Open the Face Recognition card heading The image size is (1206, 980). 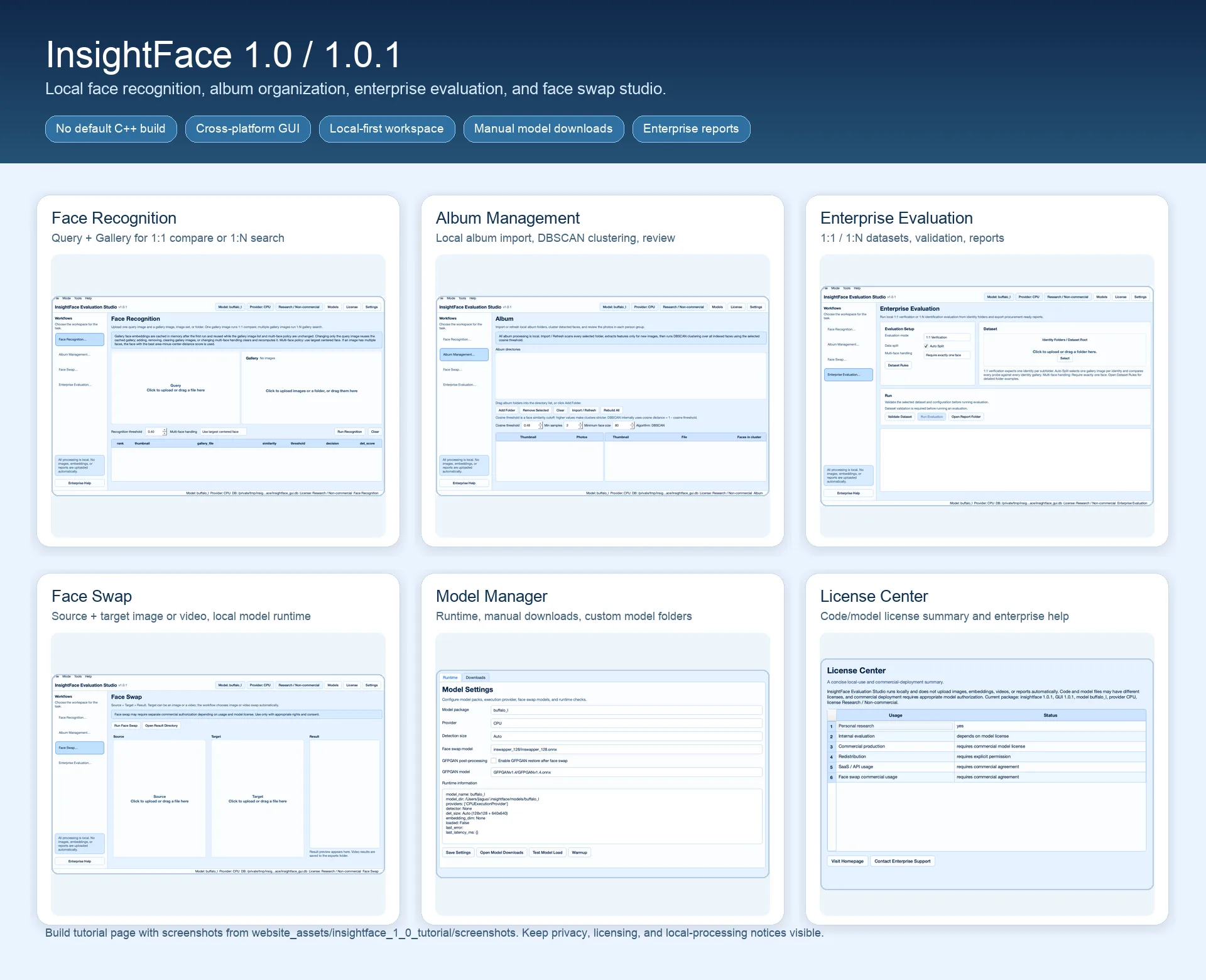coord(114,218)
